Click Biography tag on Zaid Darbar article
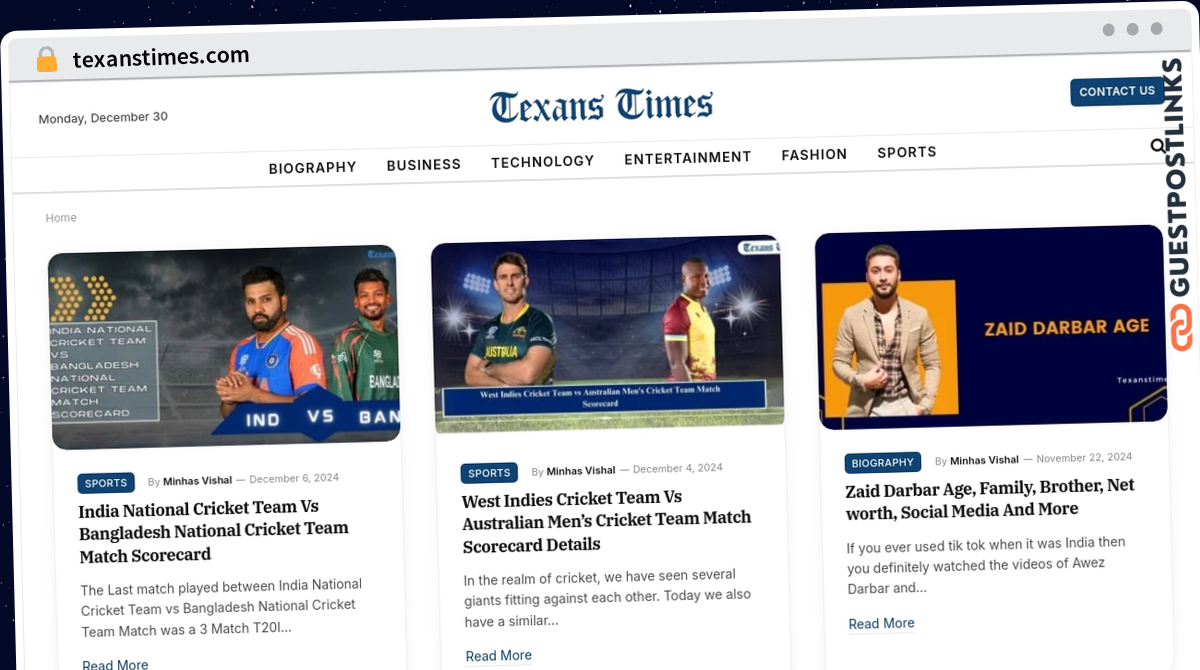The width and height of the screenshot is (1200, 670). pyautogui.click(x=883, y=463)
